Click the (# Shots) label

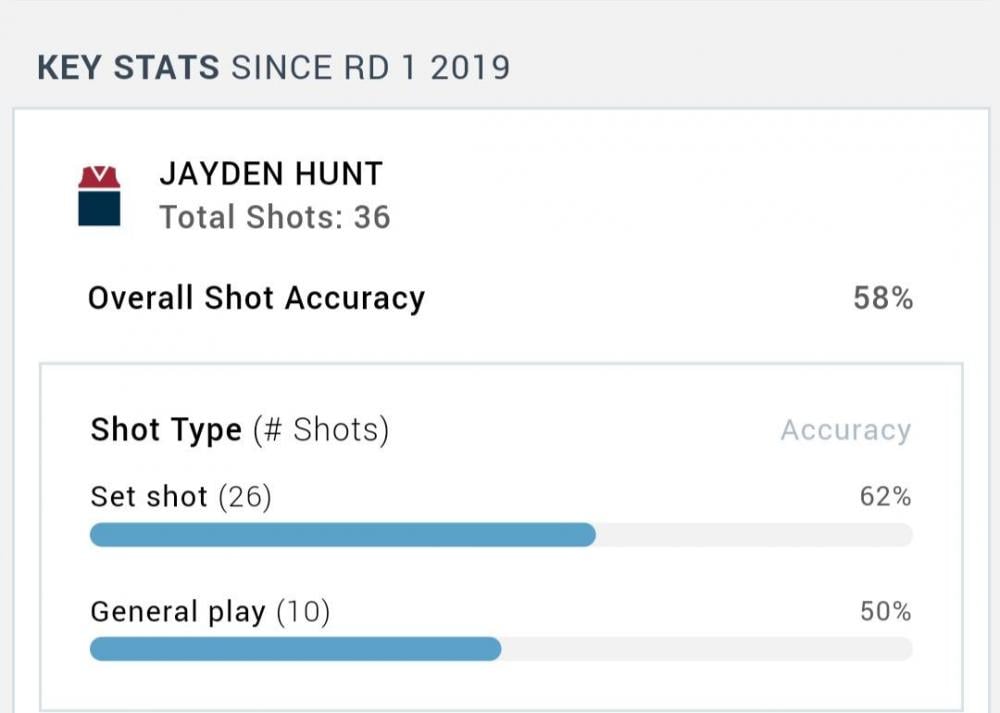[320, 430]
